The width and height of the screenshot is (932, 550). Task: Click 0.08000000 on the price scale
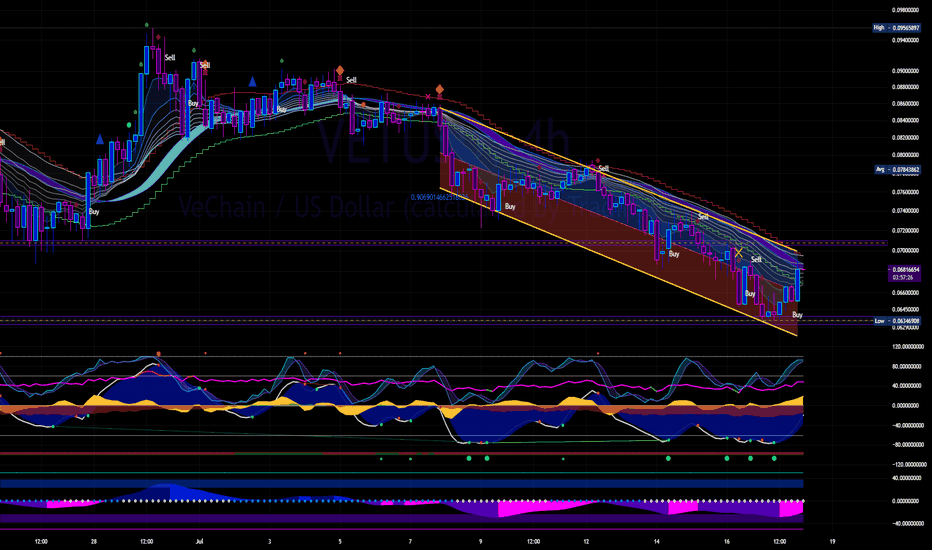906,155
